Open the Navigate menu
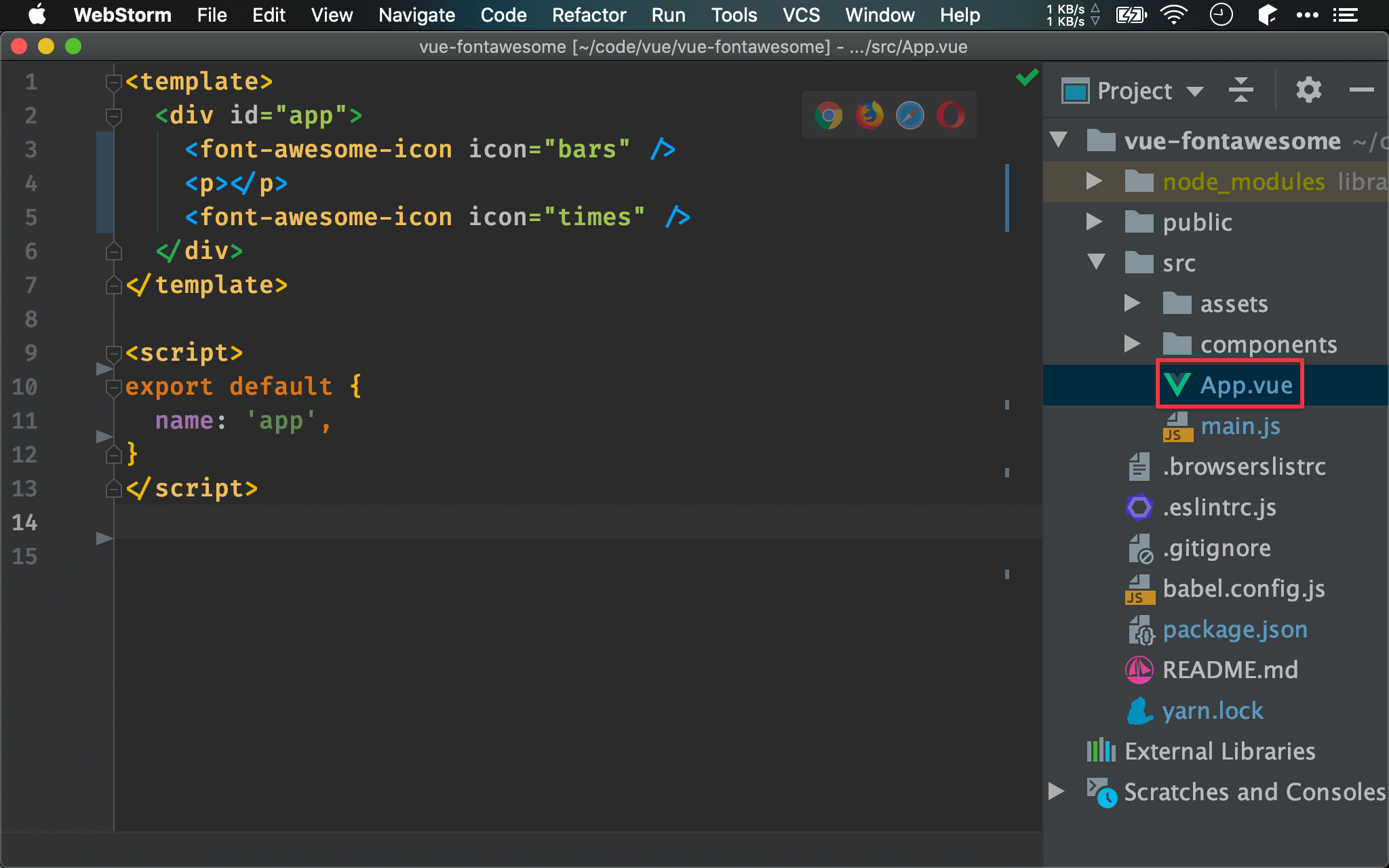Image resolution: width=1389 pixels, height=868 pixels. pyautogui.click(x=416, y=15)
